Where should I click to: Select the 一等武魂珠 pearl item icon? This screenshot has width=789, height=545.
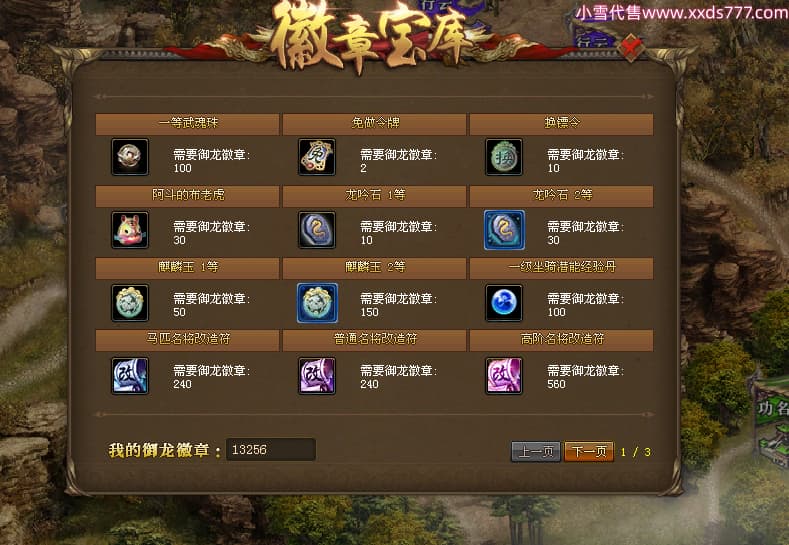(130, 157)
